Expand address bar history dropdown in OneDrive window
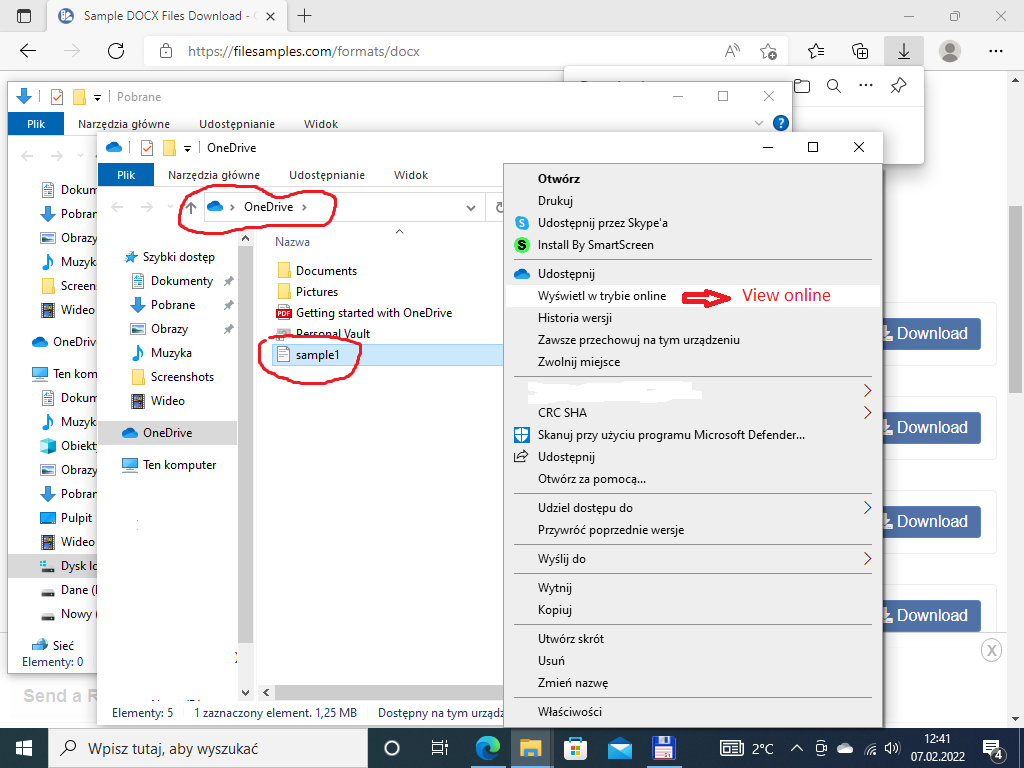The width and height of the screenshot is (1024, 768). pyautogui.click(x=470, y=208)
